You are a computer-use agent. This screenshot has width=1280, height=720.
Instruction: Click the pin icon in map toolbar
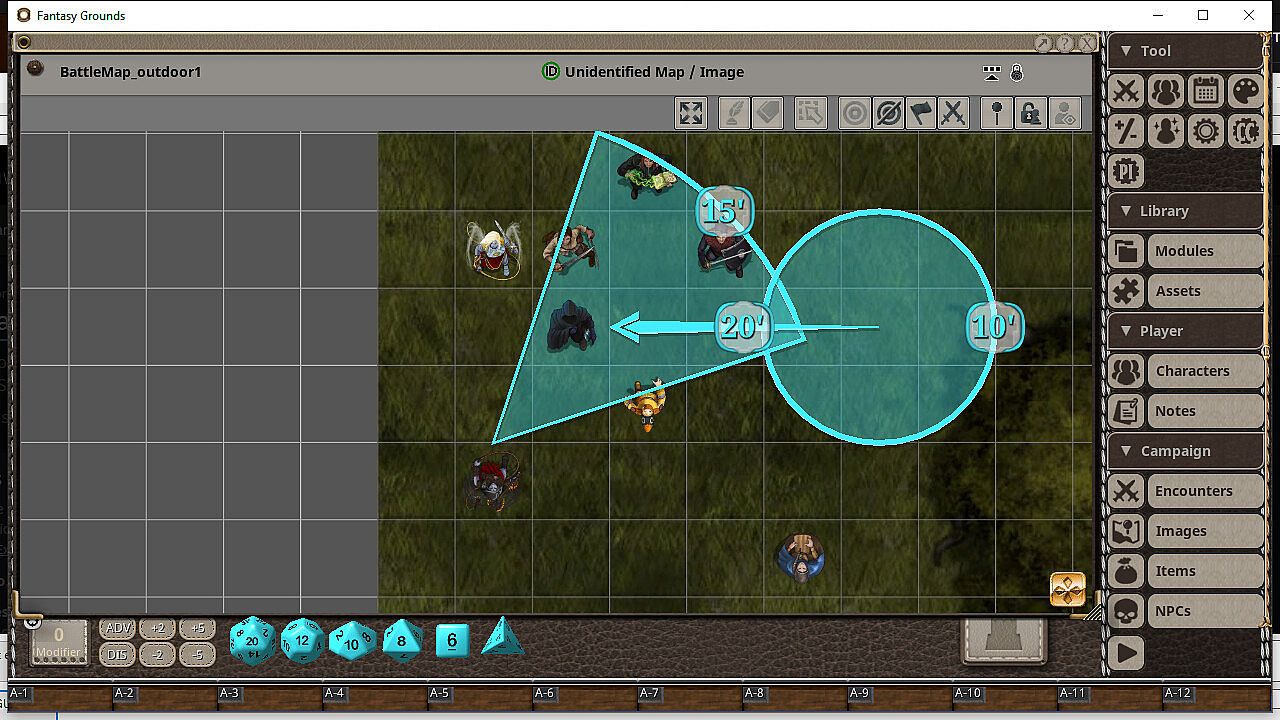[x=997, y=113]
